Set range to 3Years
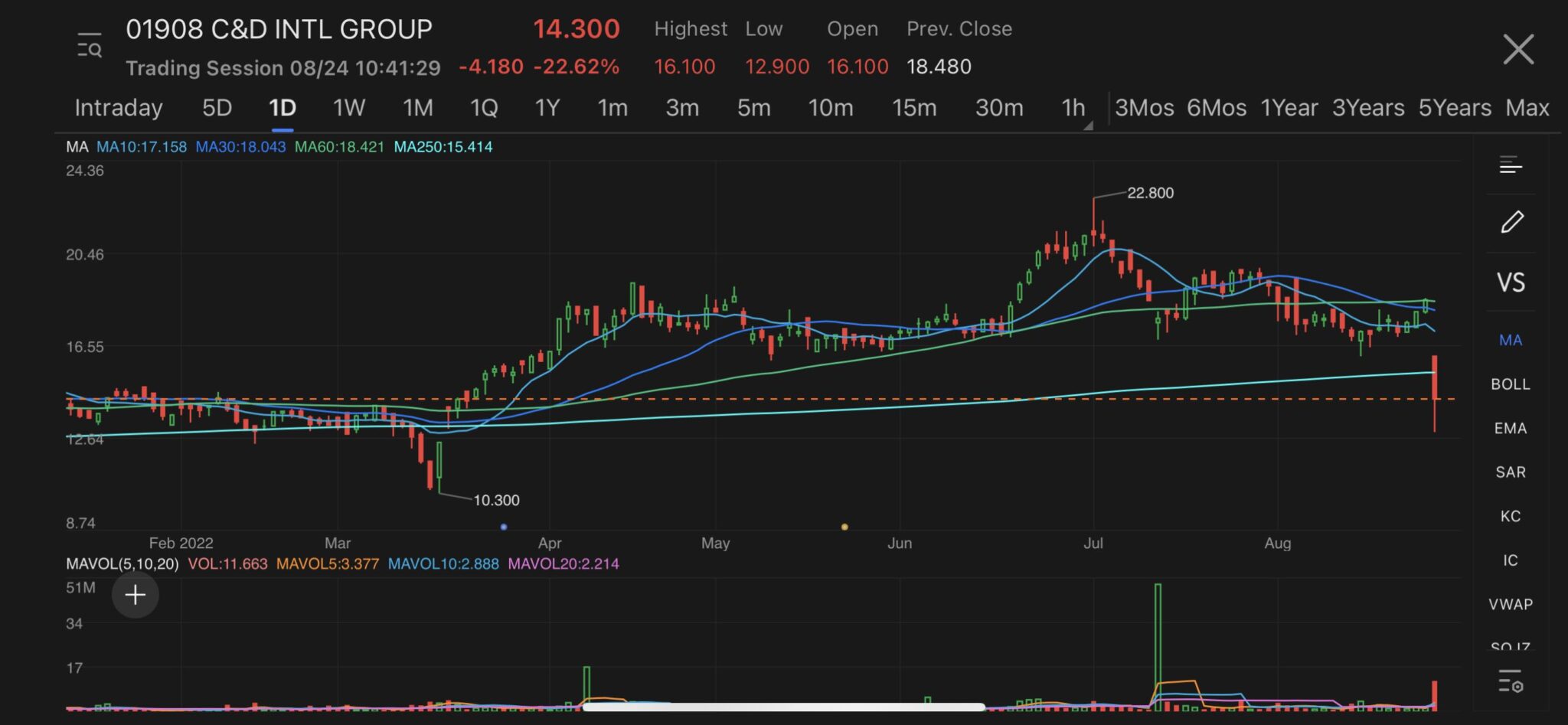Viewport: 1568px width, 725px height. click(x=1368, y=108)
